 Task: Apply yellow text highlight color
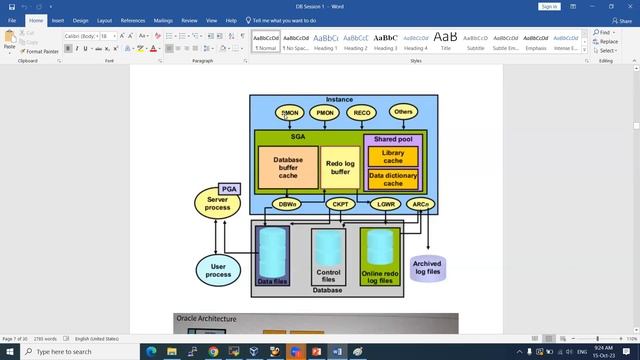140,49
